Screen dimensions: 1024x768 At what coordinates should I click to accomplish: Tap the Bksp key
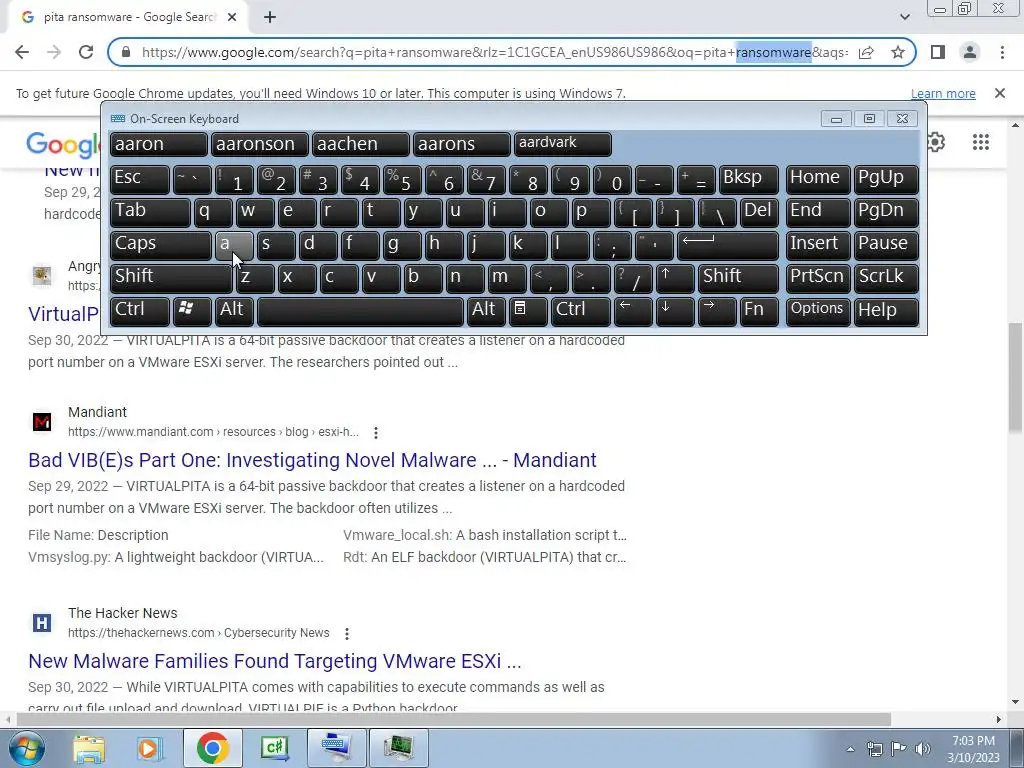click(x=748, y=180)
